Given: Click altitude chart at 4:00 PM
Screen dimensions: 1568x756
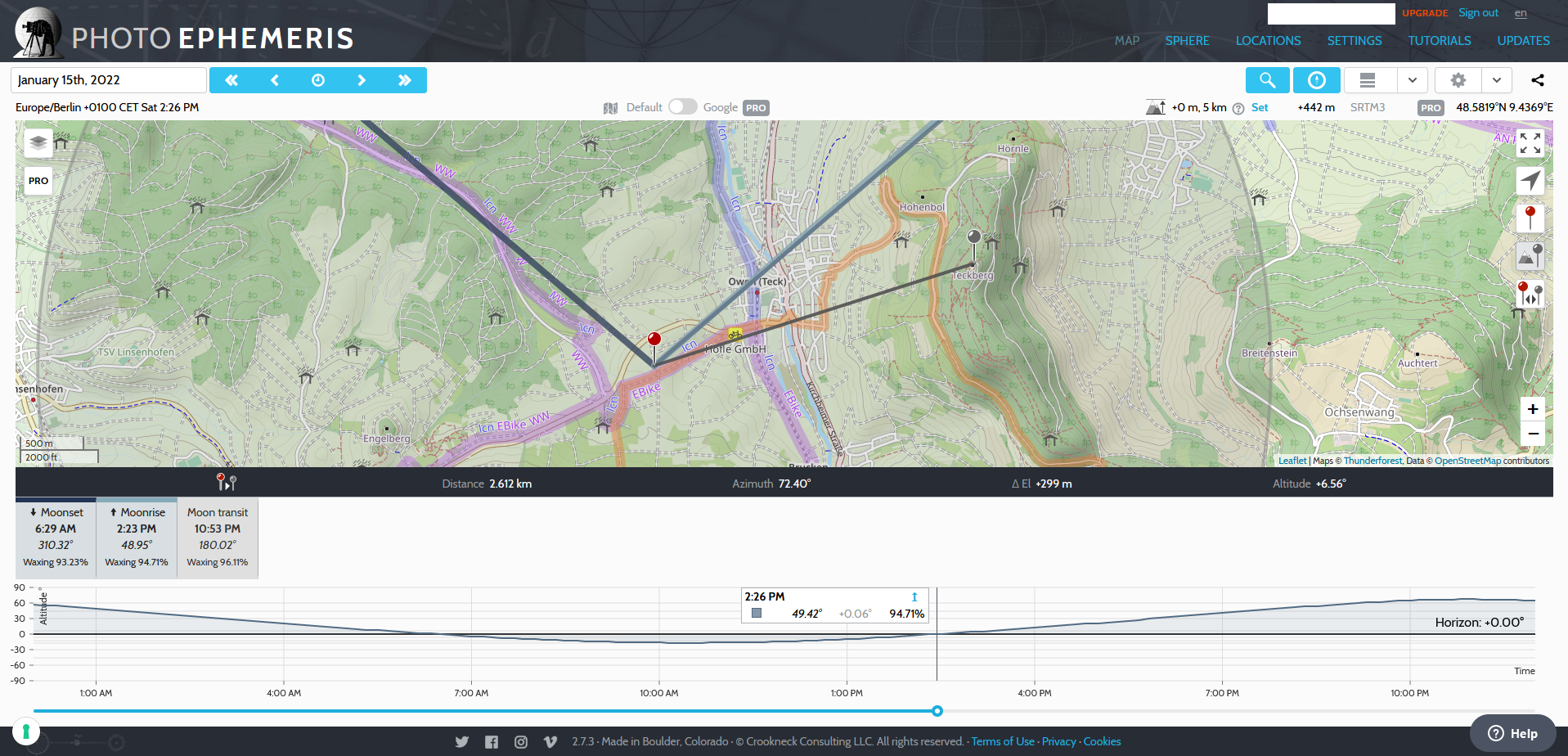Looking at the screenshot, I should 1034,634.
